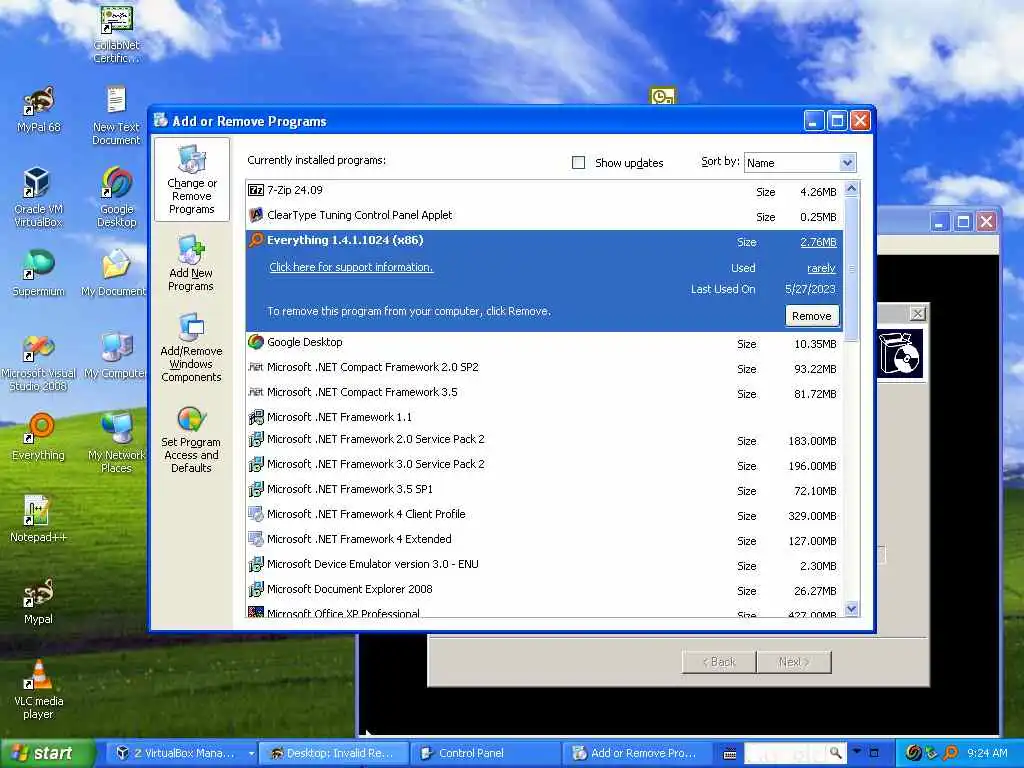The width and height of the screenshot is (1024, 768).
Task: Click Microsoft .NET Framework 1.1 icon
Action: tap(256, 417)
